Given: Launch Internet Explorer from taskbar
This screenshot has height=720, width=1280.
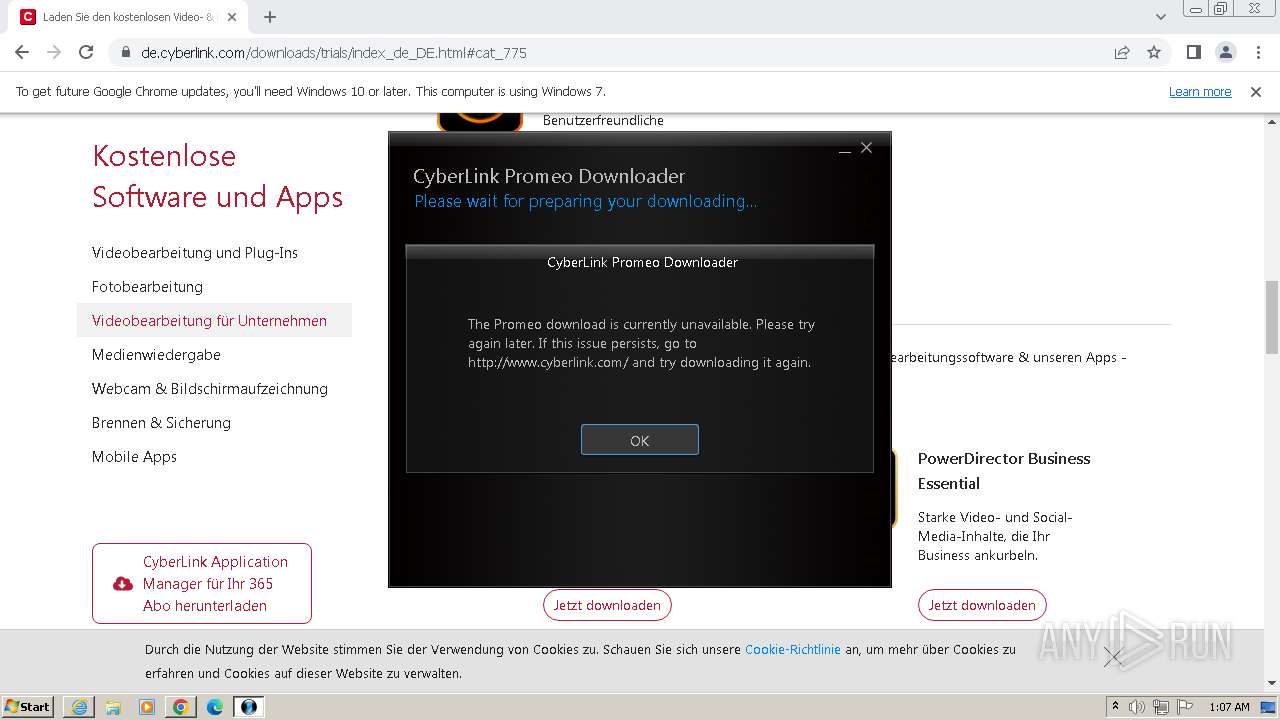Looking at the screenshot, I should 79,706.
